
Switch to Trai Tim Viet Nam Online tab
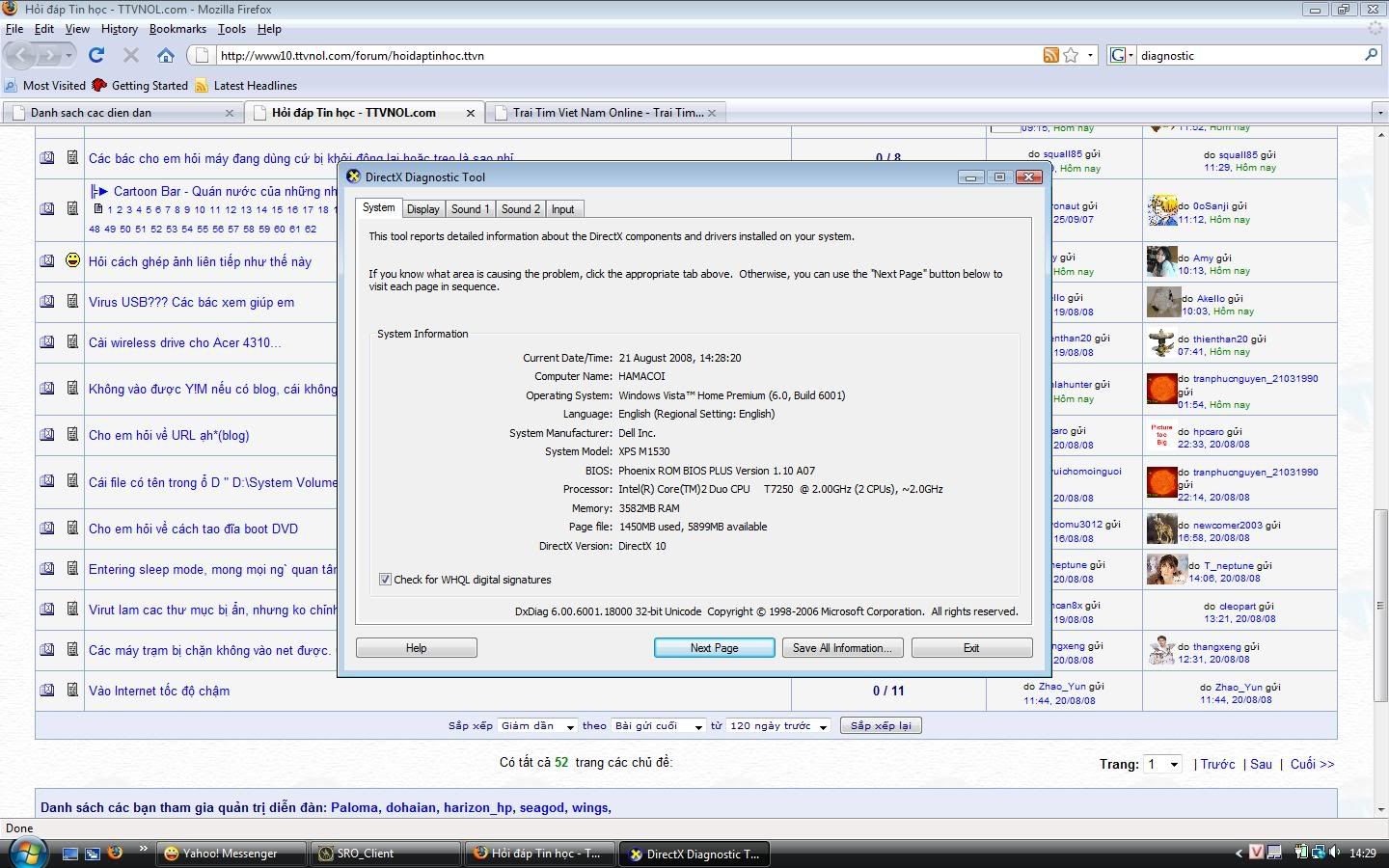[606, 113]
